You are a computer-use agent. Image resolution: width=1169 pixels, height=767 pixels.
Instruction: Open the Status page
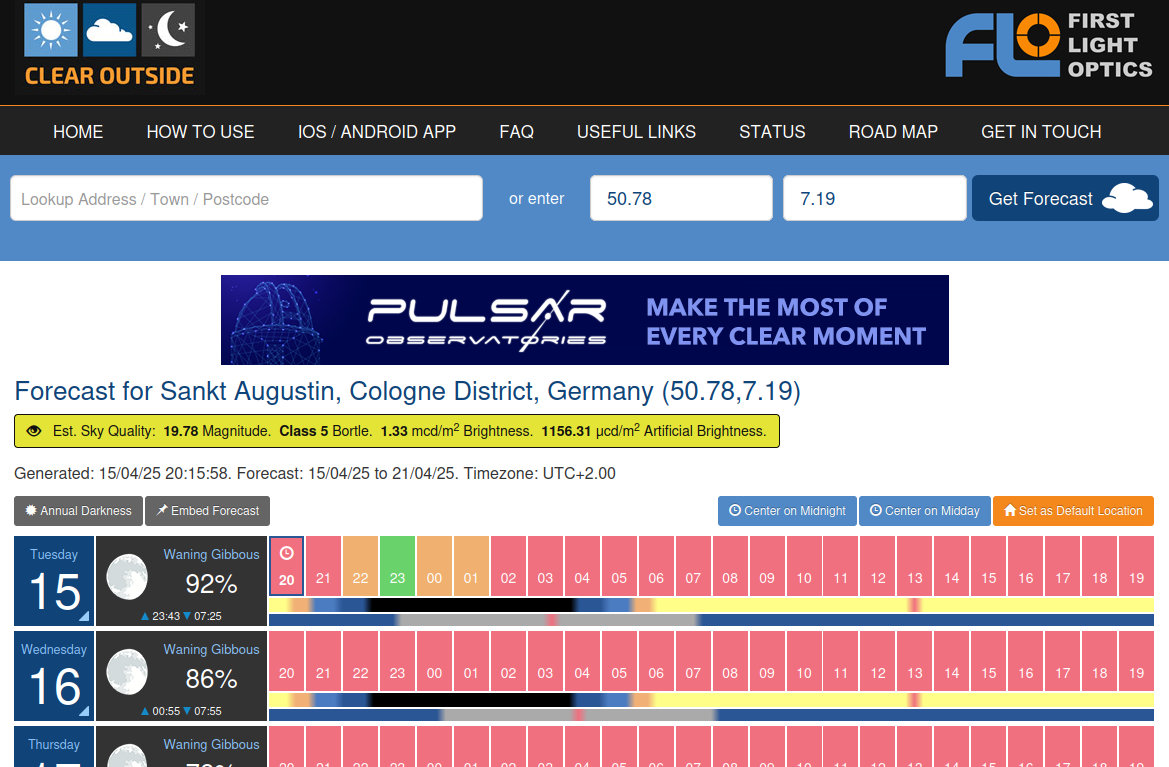772,132
